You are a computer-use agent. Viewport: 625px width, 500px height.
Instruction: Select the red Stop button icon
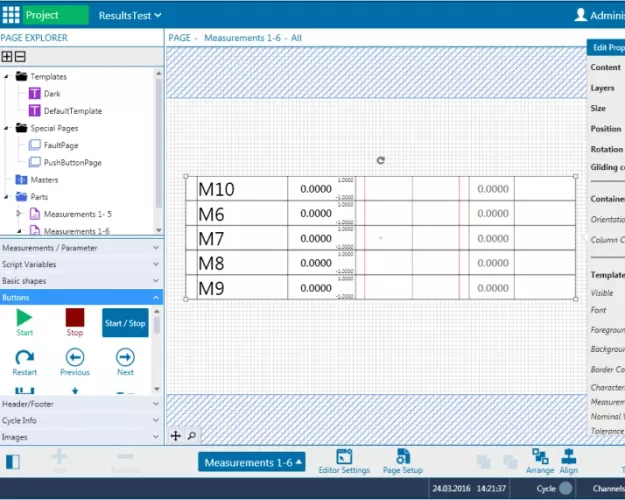tap(75, 319)
